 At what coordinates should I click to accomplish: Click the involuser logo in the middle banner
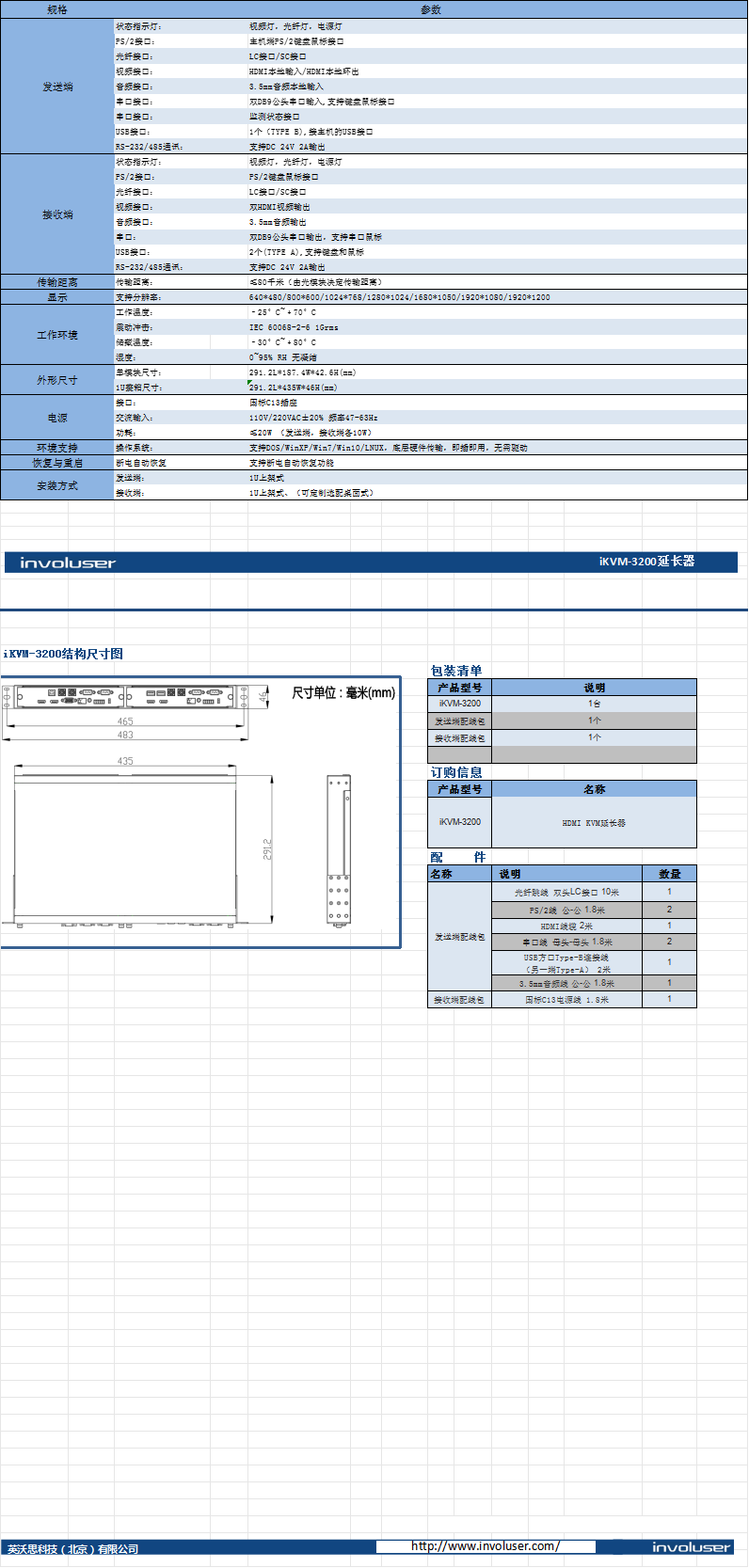tap(68, 562)
